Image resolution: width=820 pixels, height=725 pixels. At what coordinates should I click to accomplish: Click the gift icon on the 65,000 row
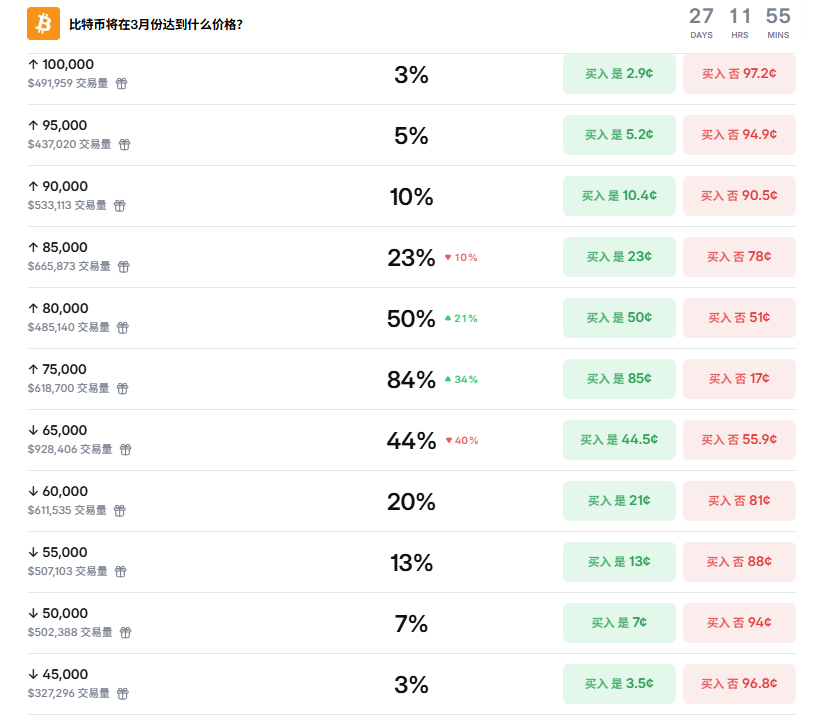point(125,450)
